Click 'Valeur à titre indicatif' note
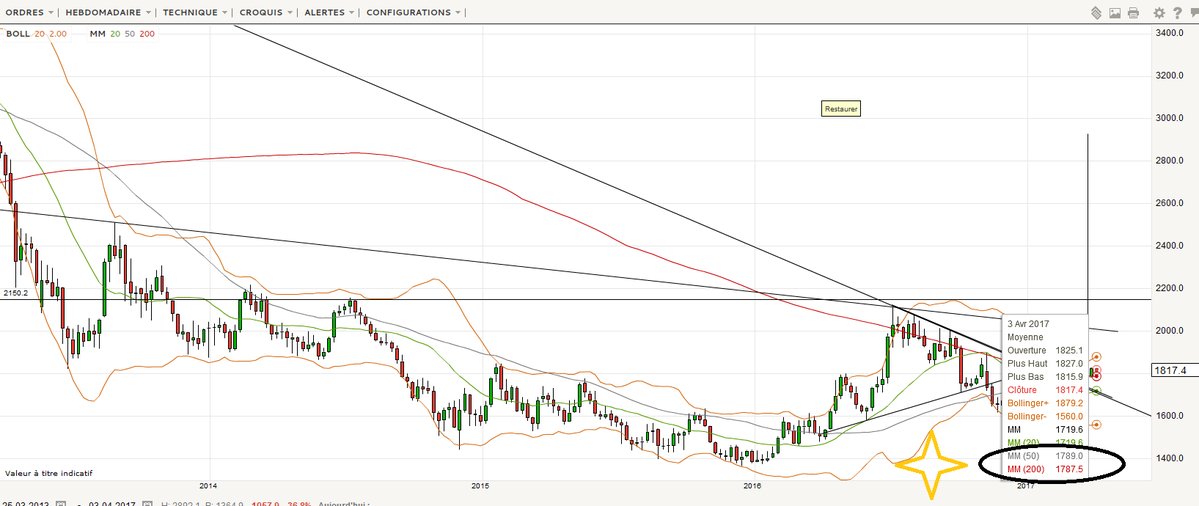Viewport: 1199px width, 506px height. click(x=48, y=473)
